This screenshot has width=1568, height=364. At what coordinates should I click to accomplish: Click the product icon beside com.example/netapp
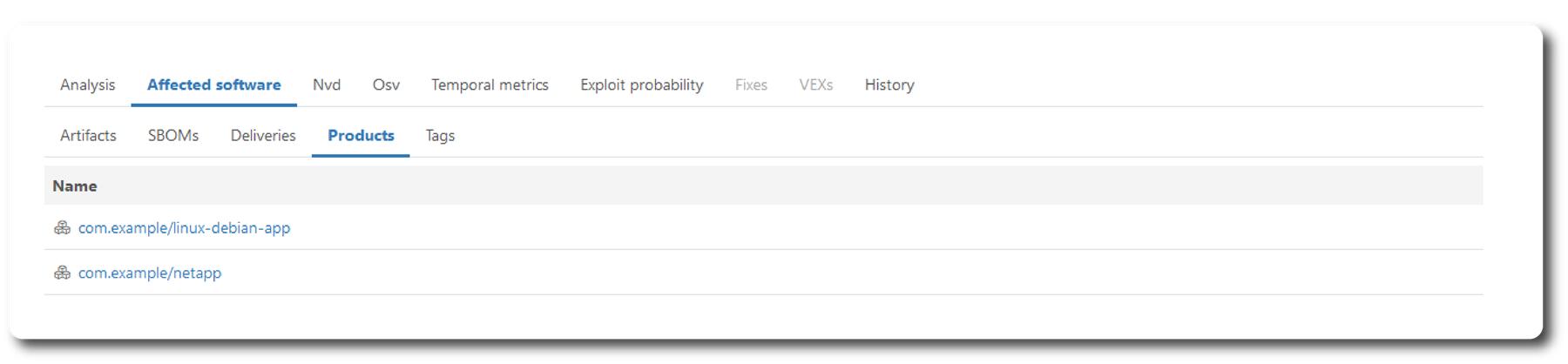pyautogui.click(x=62, y=273)
